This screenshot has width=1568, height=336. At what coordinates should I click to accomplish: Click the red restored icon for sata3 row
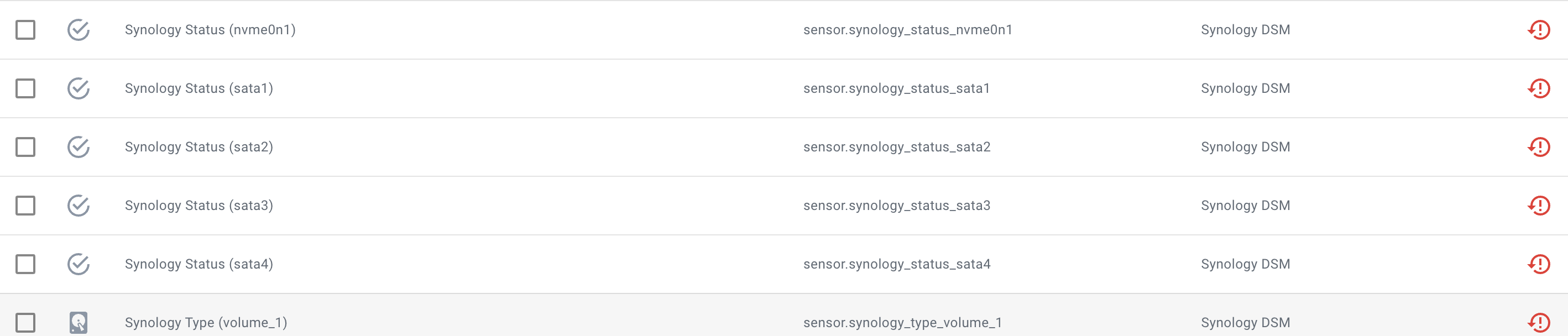coord(1539,205)
